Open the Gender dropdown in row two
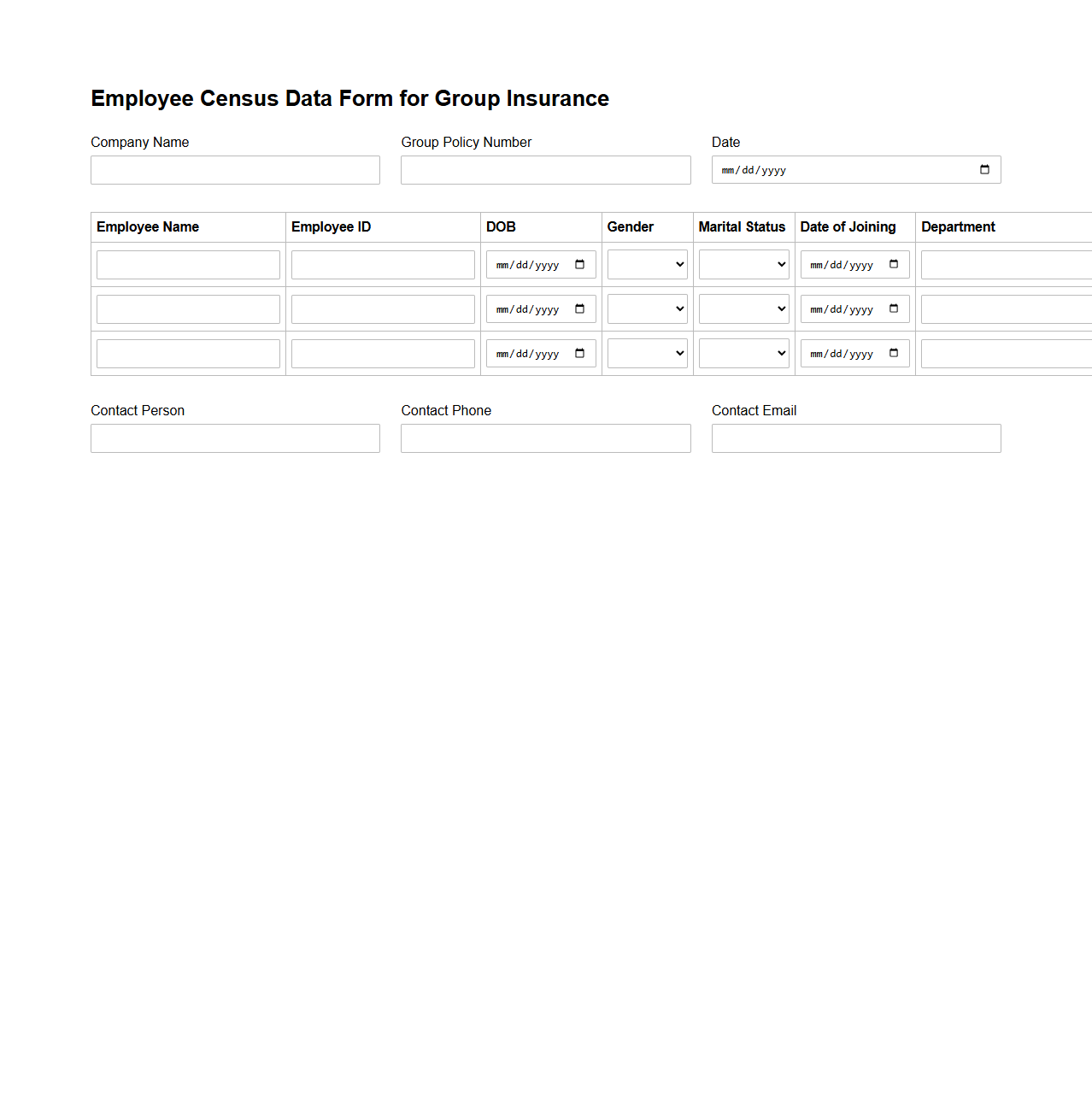 point(647,308)
